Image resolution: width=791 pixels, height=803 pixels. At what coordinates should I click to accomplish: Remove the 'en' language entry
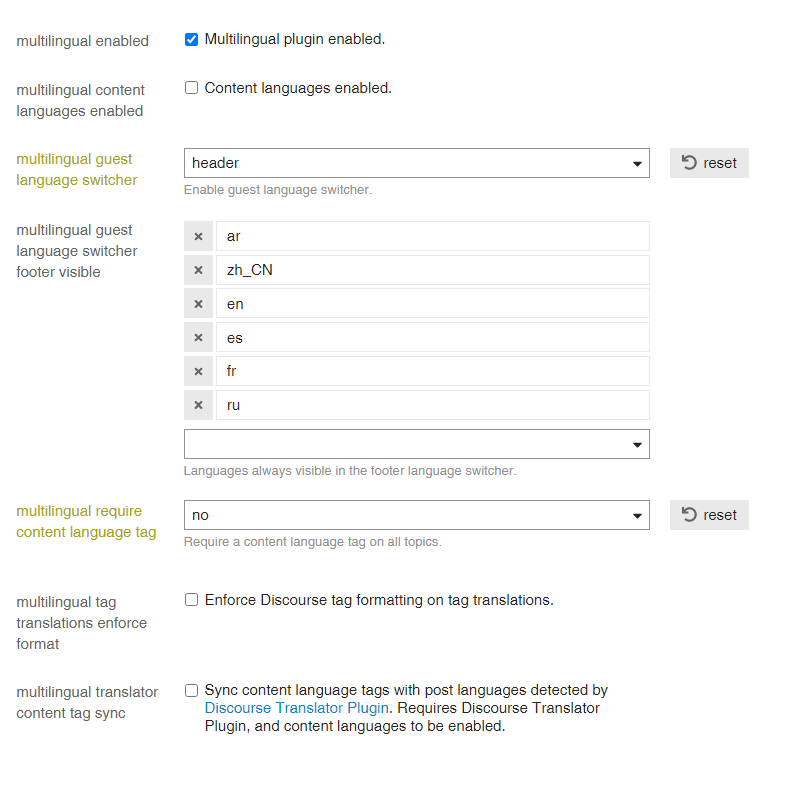198,304
